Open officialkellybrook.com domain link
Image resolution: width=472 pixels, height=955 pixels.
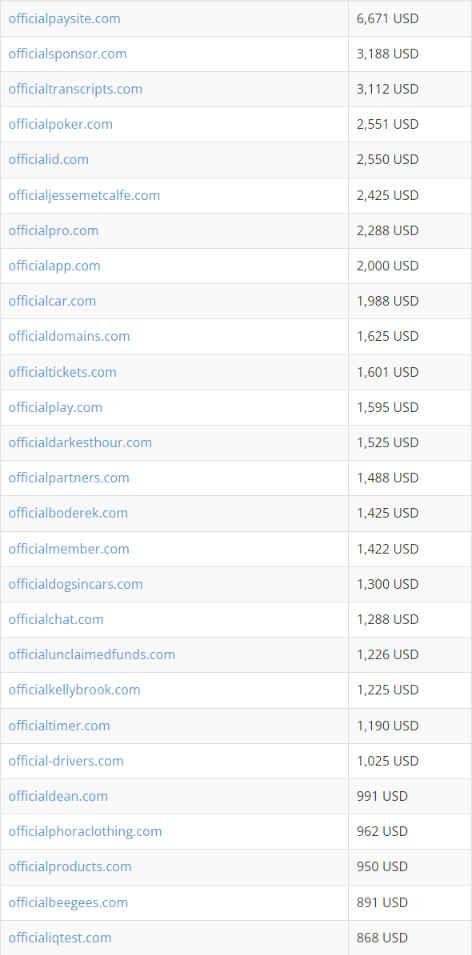(x=74, y=690)
